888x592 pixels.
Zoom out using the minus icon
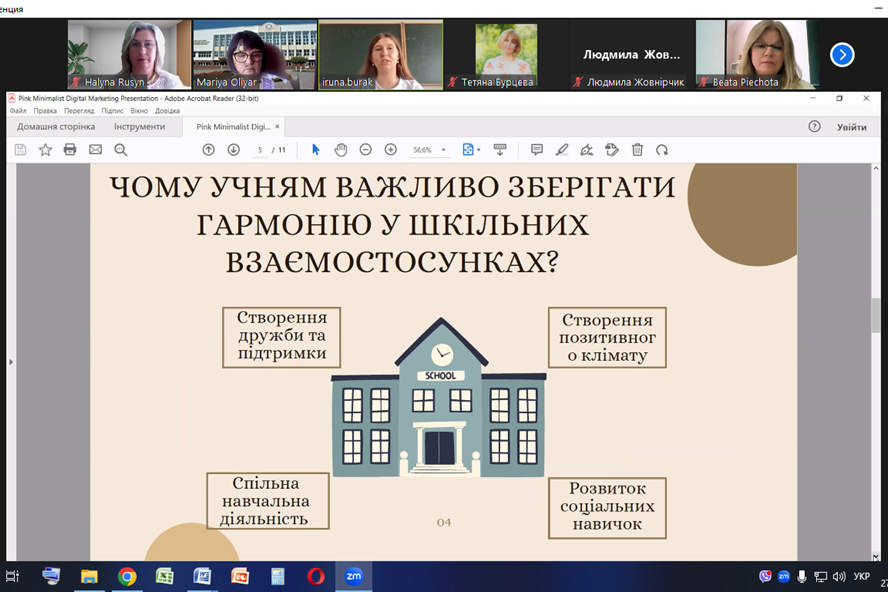click(365, 150)
